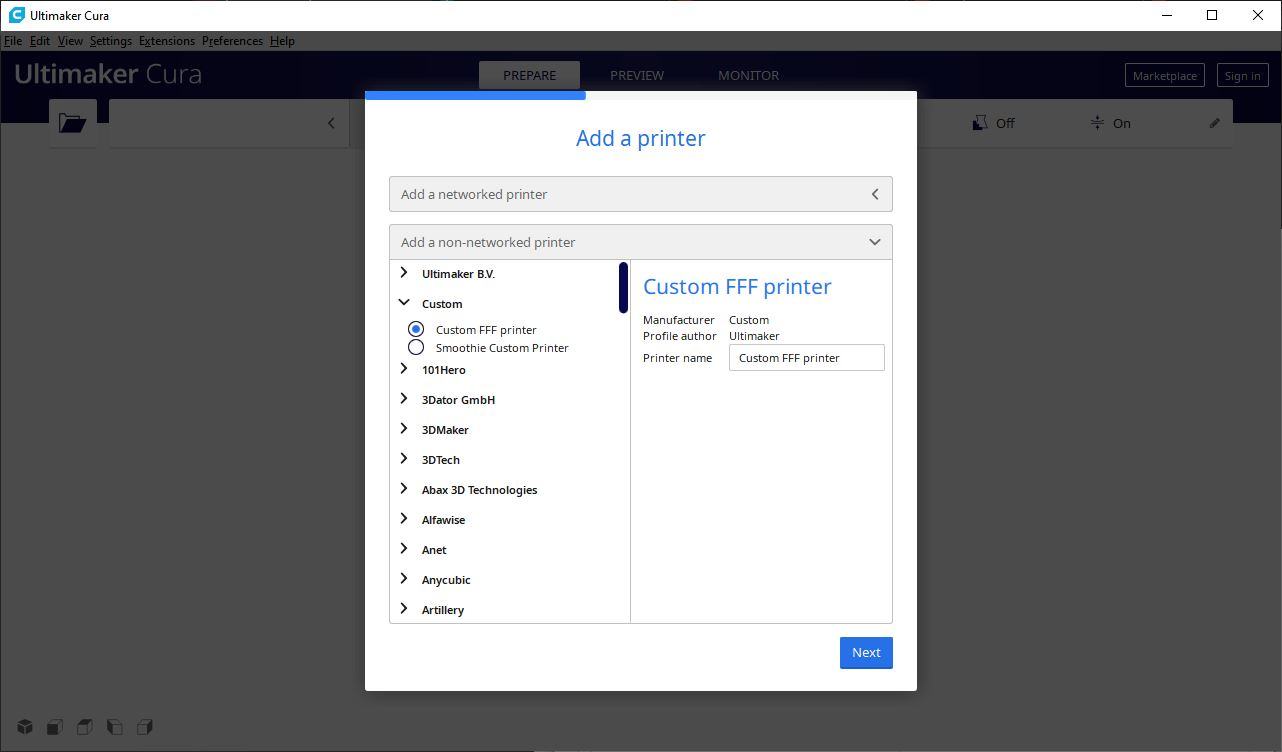The width and height of the screenshot is (1282, 752).
Task: Expand the 3Dator GmbH manufacturer group
Action: point(404,399)
